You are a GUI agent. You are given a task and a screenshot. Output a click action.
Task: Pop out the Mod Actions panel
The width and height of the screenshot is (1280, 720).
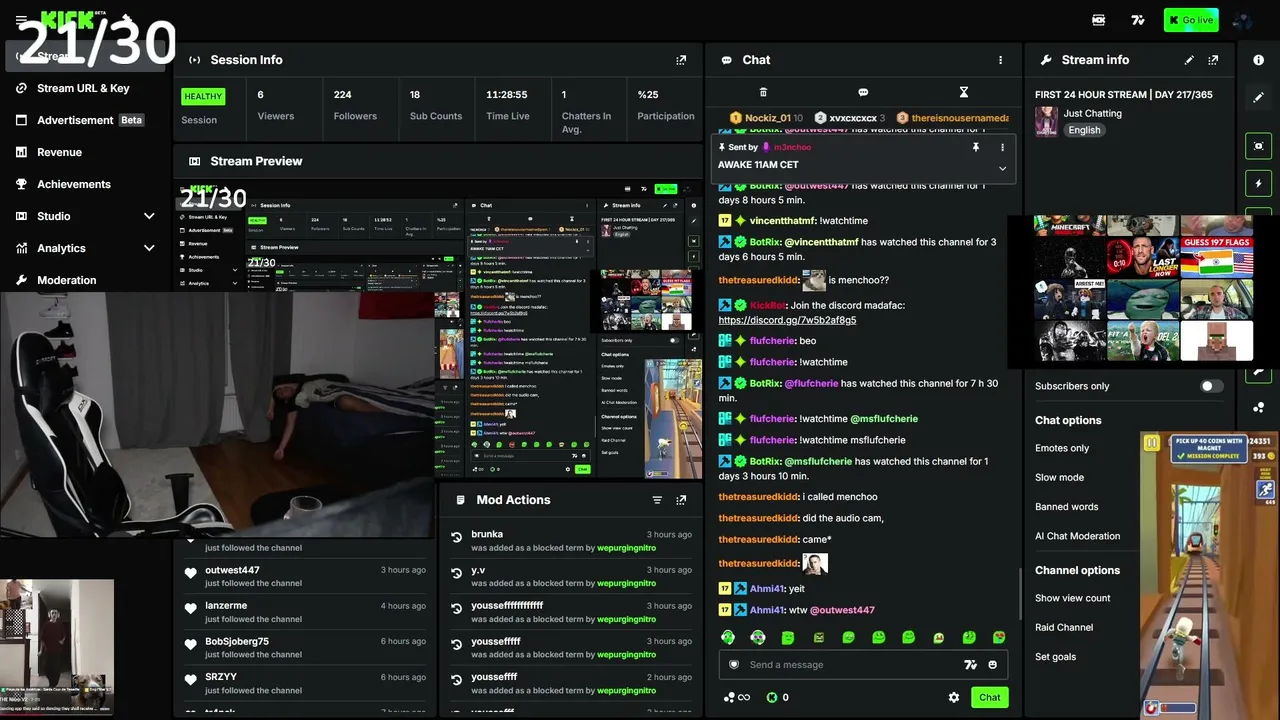(681, 500)
